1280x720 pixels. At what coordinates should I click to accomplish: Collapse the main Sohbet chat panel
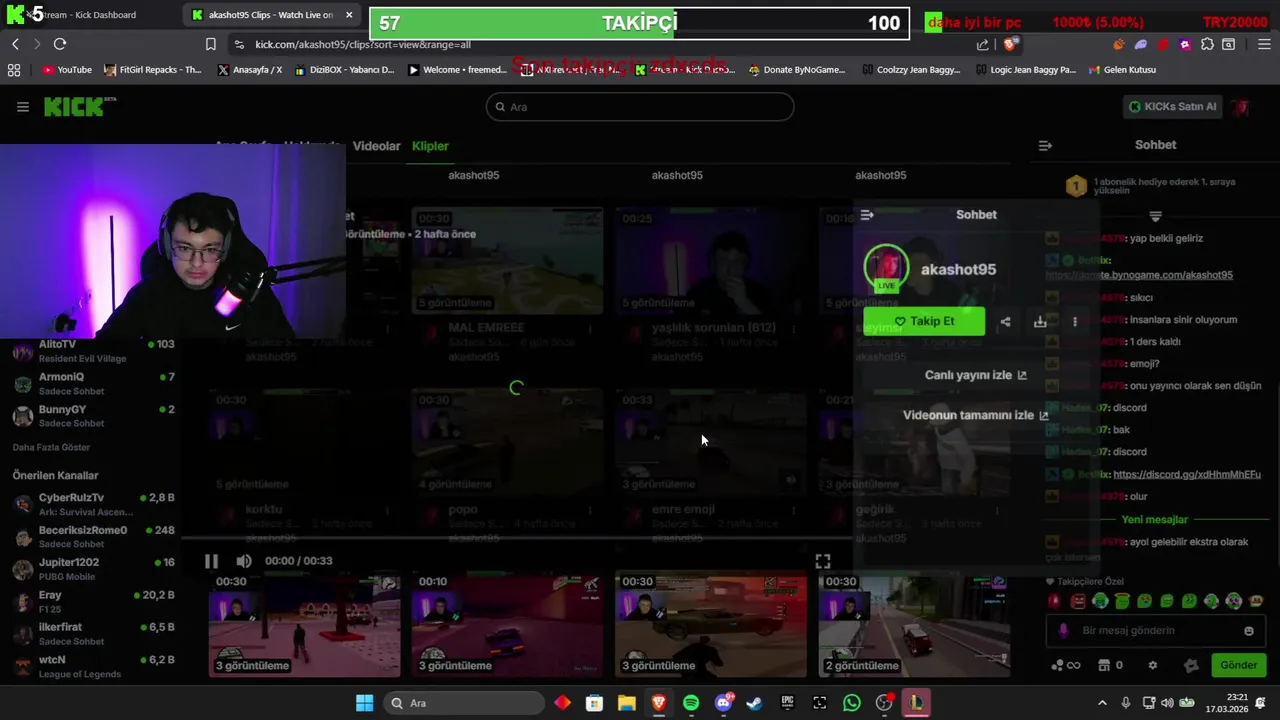click(1045, 145)
